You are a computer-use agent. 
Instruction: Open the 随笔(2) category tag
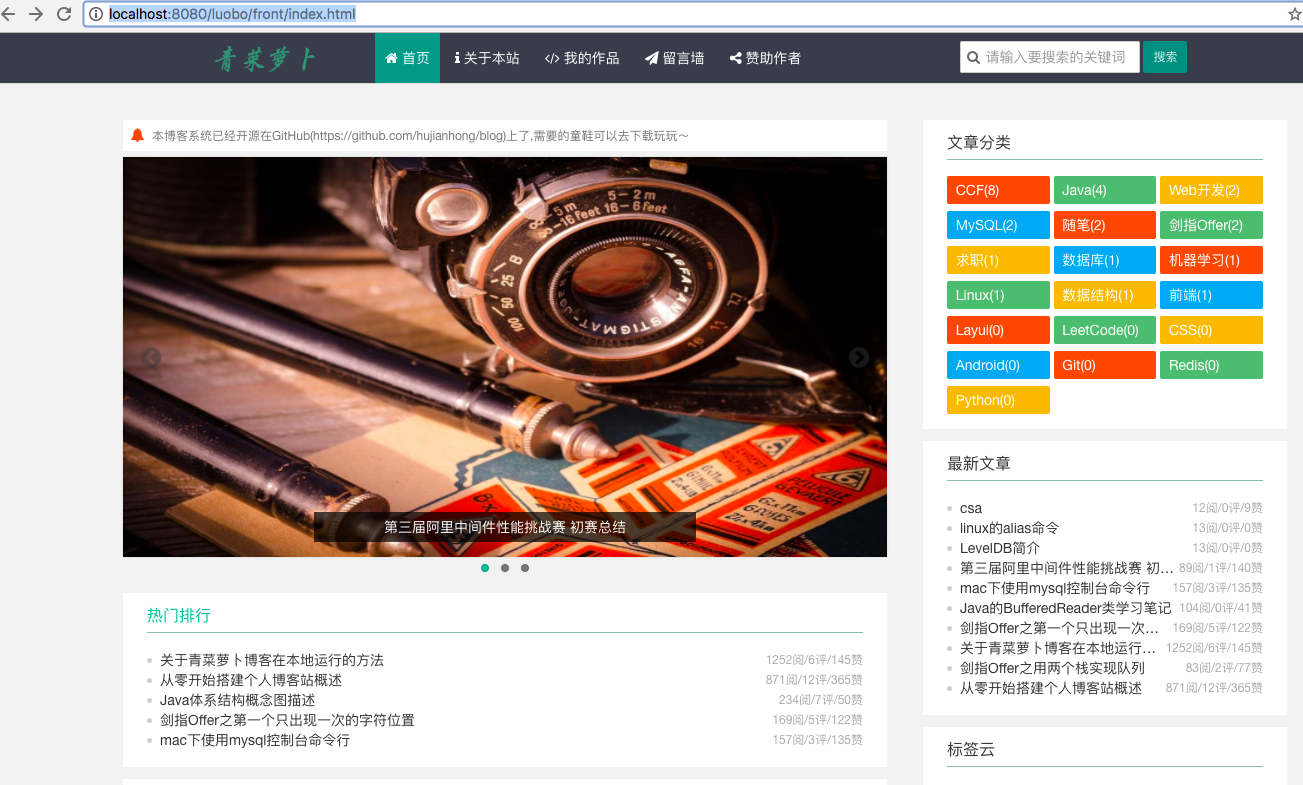tap(1105, 225)
